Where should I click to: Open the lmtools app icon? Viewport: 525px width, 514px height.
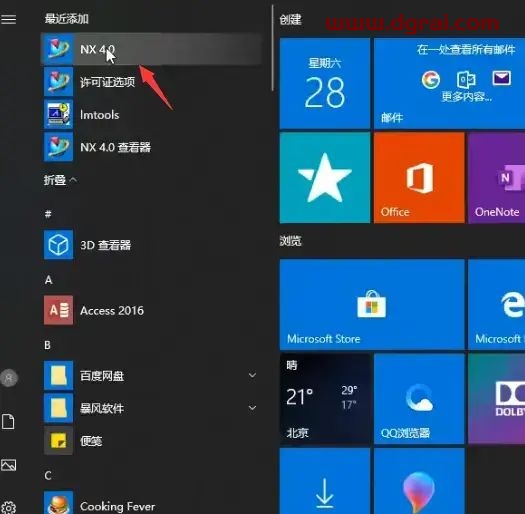[x=58, y=114]
